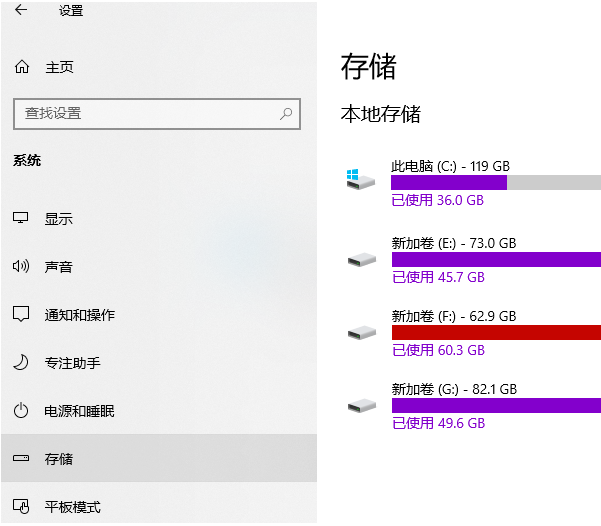Open the Tablet Mode (平板模式) menu item

72,507
